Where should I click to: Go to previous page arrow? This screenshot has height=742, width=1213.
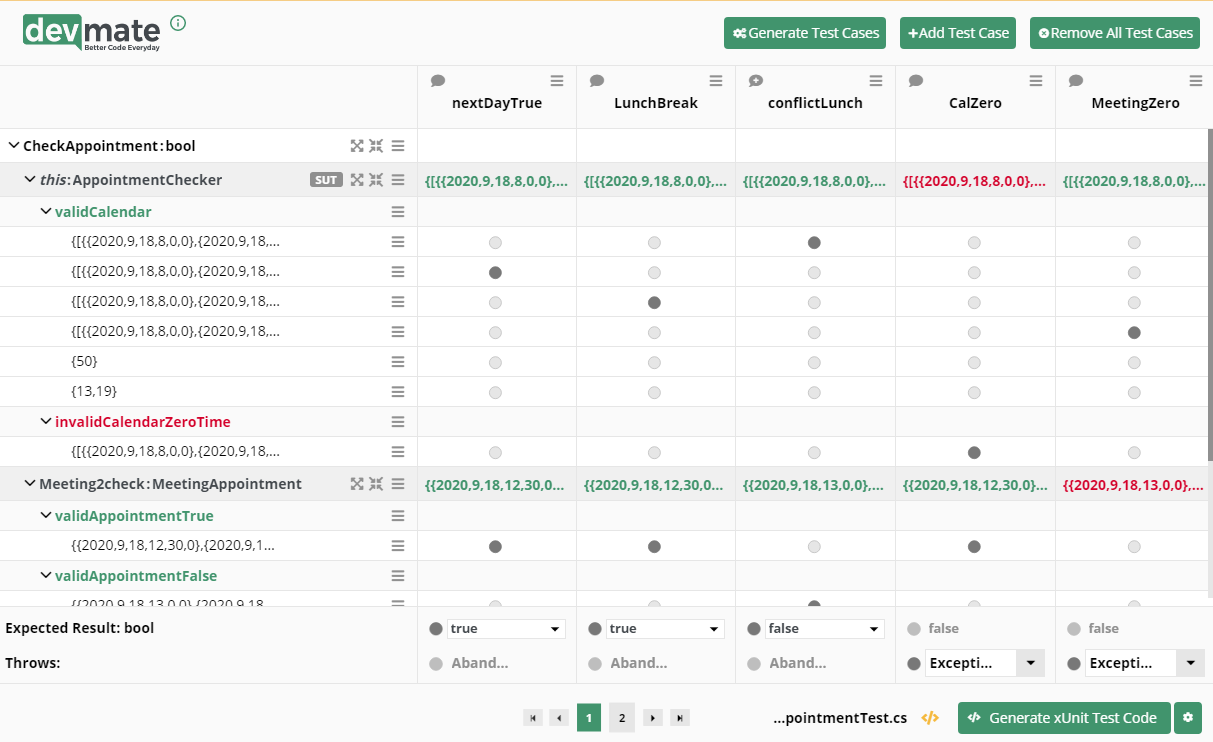(559, 718)
